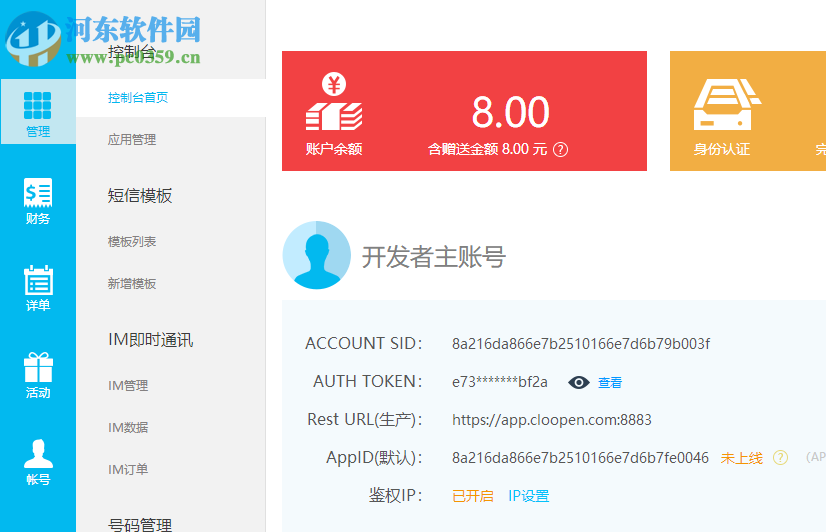Click the question mark next to 含赠送金额
The width and height of the screenshot is (826, 532).
tap(560, 150)
